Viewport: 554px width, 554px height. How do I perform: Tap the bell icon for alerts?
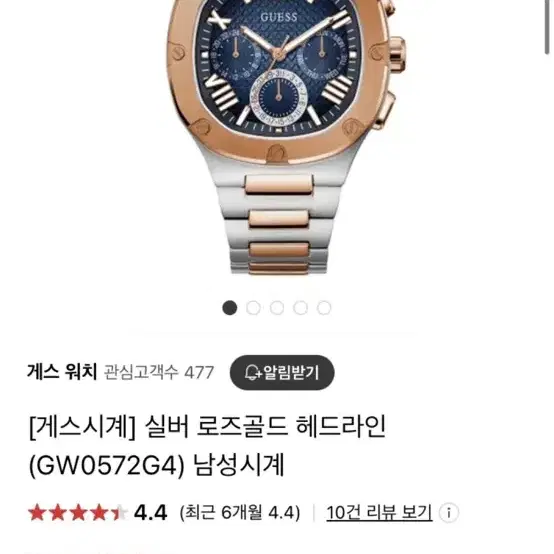coord(253,373)
